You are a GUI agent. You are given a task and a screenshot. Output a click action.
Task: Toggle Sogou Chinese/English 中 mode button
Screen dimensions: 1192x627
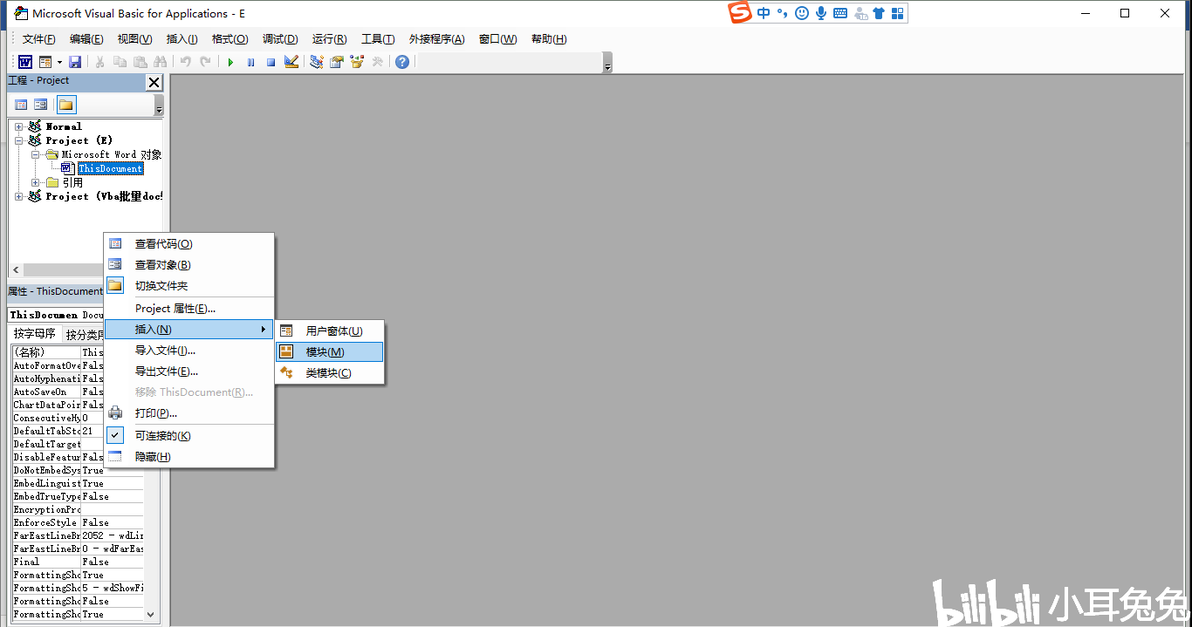[763, 14]
